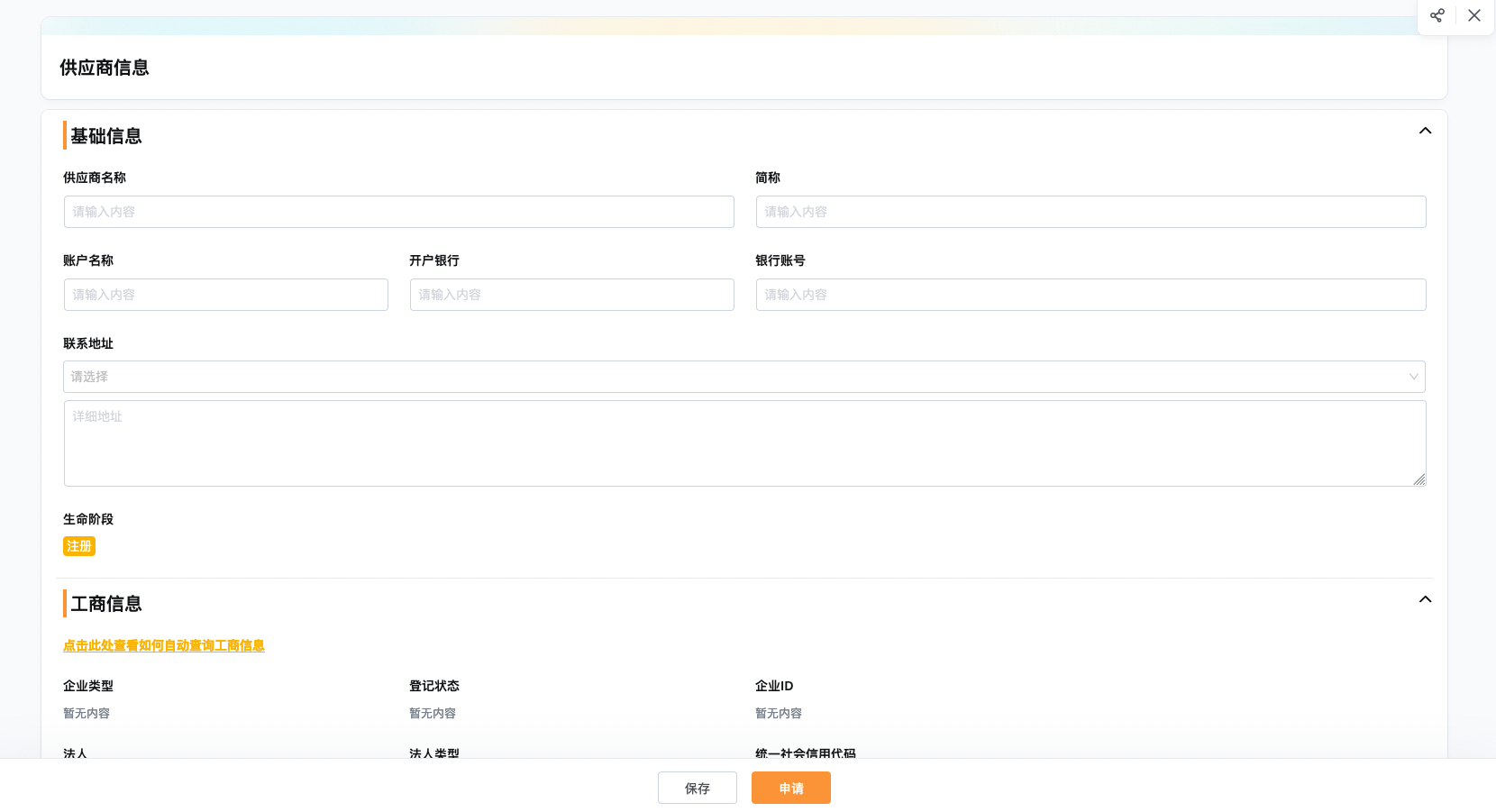Close the supplier info panel
1496x812 pixels.
point(1474,15)
